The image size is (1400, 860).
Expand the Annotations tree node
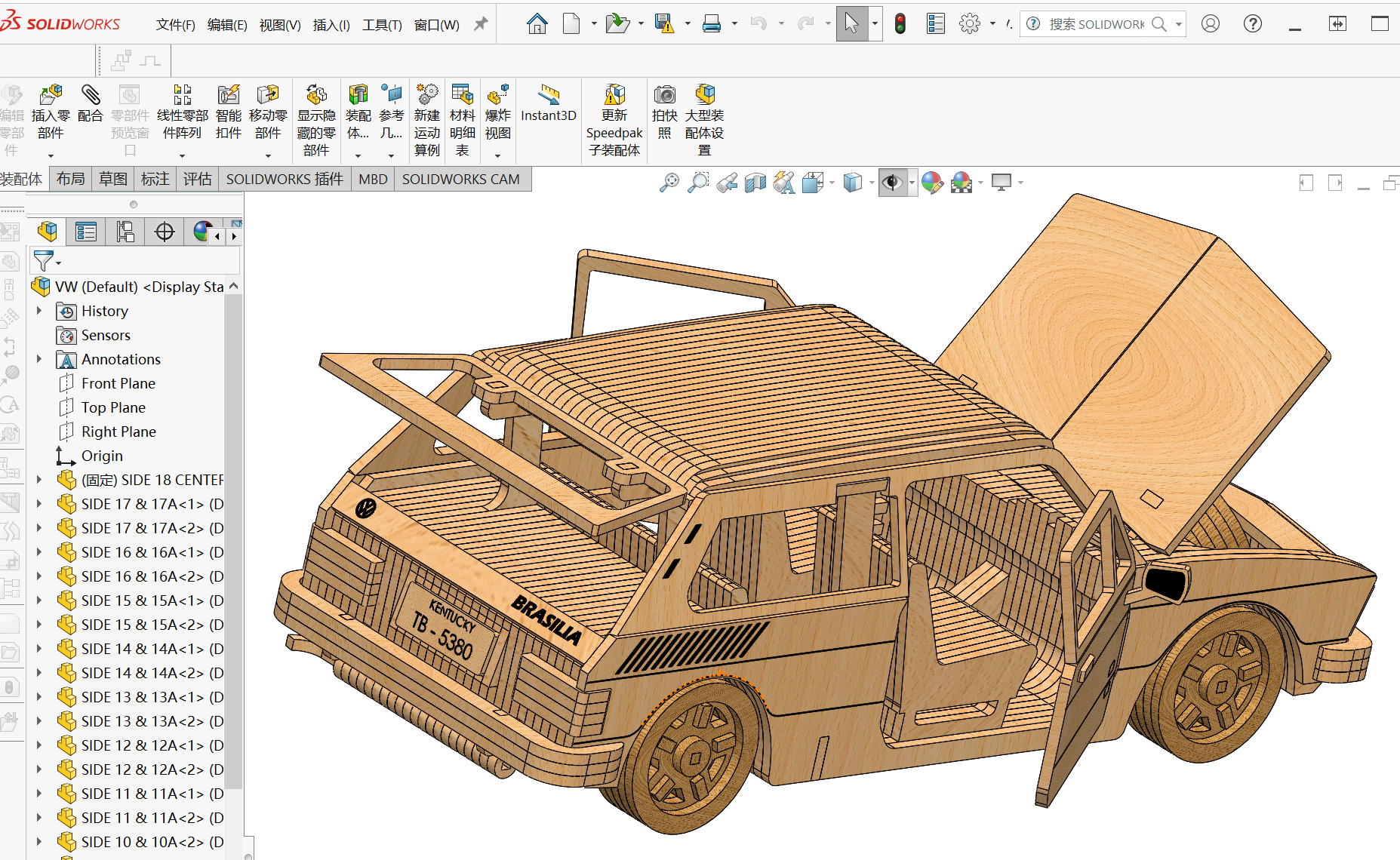tap(39, 359)
